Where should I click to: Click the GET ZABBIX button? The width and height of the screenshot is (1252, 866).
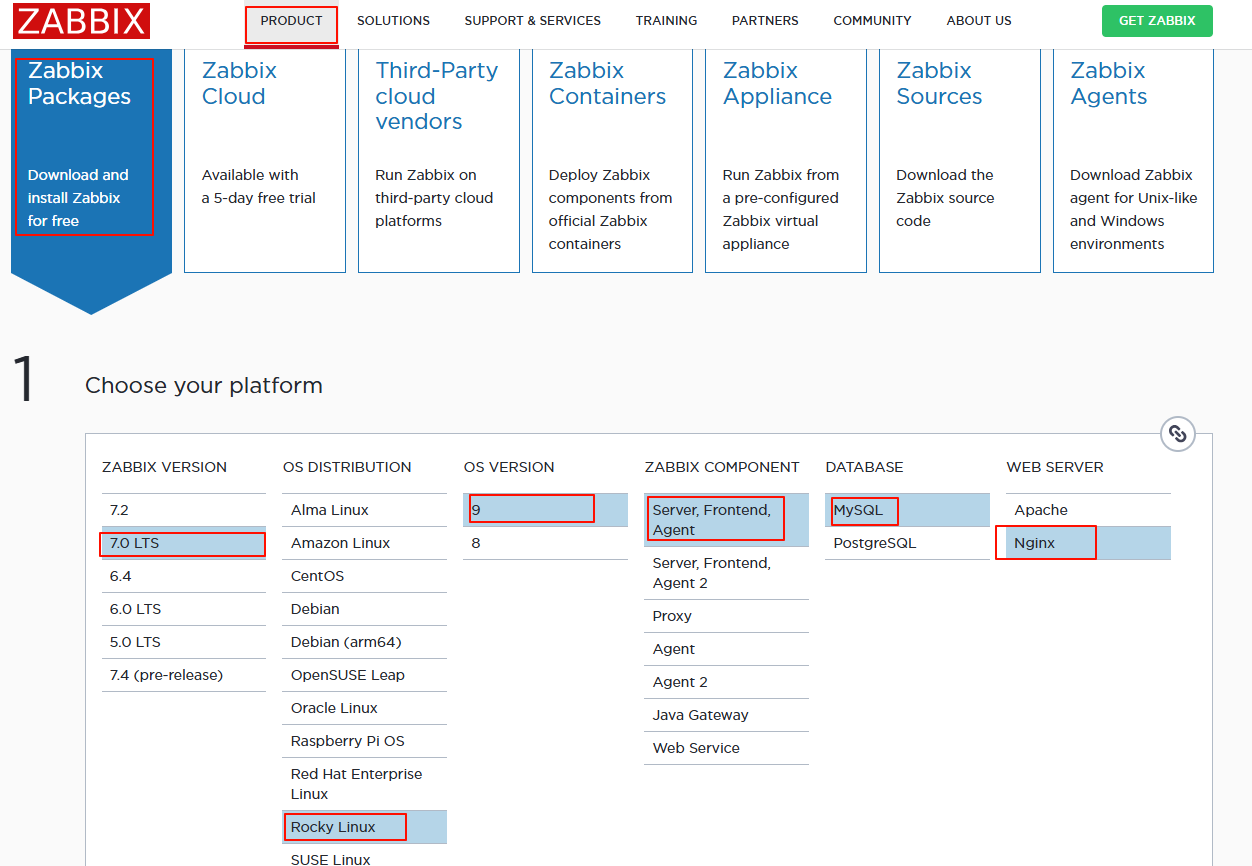click(1157, 21)
